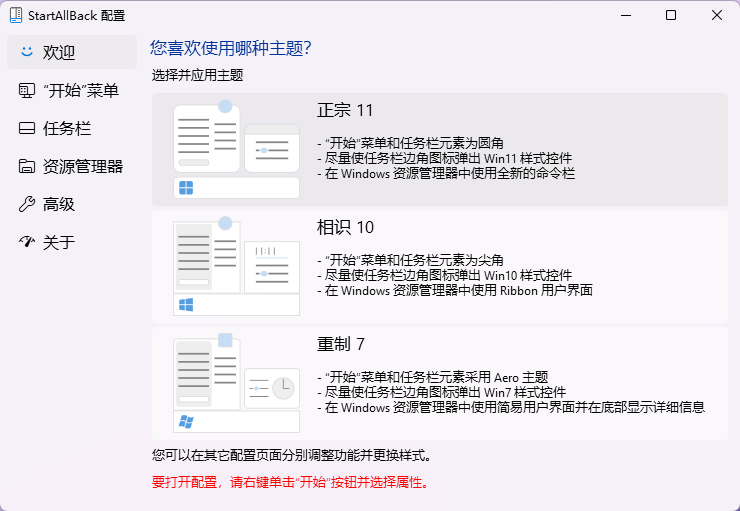Click the wrench icon beside 高级
This screenshot has height=511, width=740.
(27, 204)
